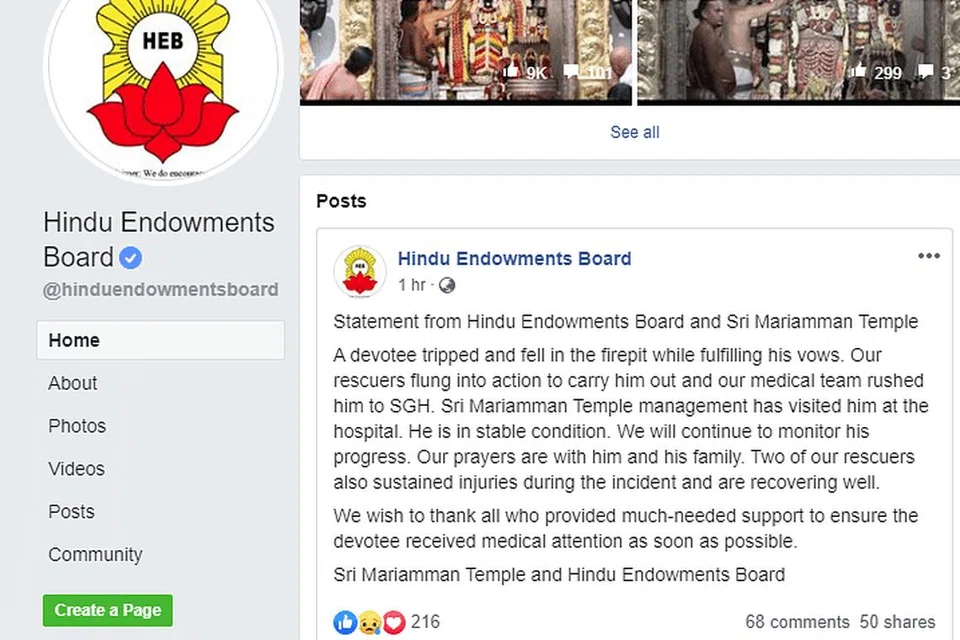The height and width of the screenshot is (640, 960).
Task: Click the globe public-privacy icon on the post
Action: pos(447,285)
